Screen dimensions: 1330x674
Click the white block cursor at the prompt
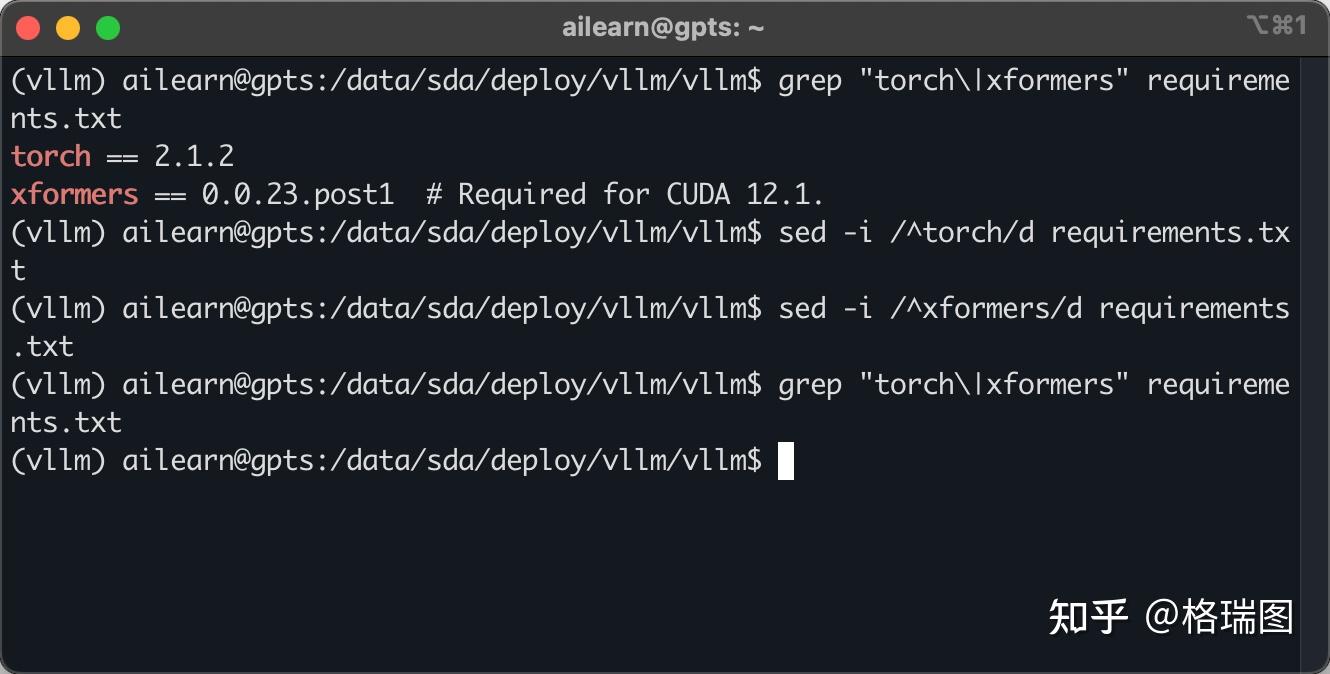click(x=786, y=461)
